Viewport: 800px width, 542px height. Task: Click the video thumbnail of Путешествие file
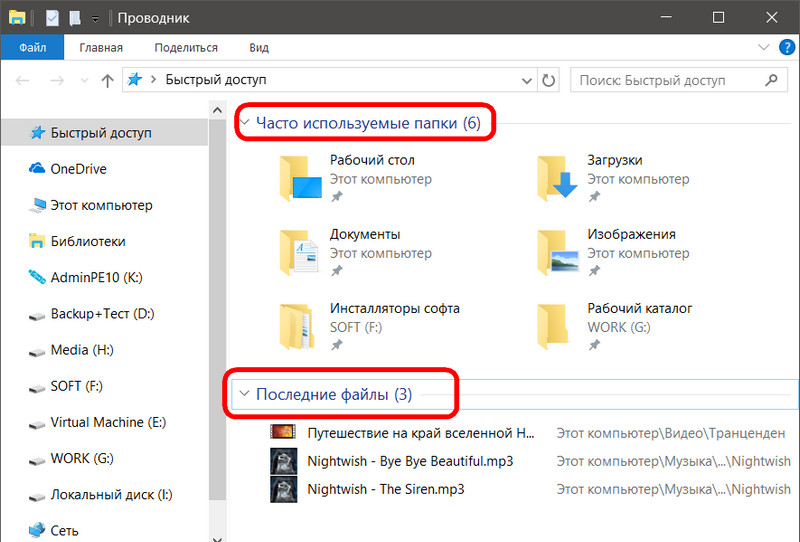point(283,432)
